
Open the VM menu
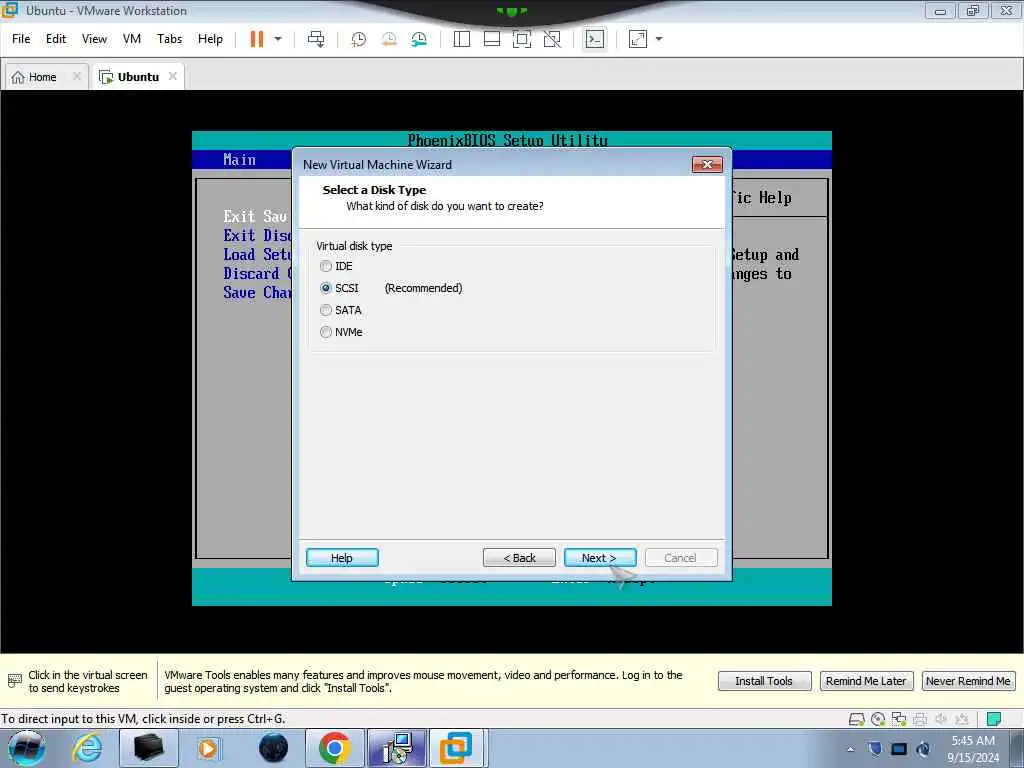[x=132, y=39]
